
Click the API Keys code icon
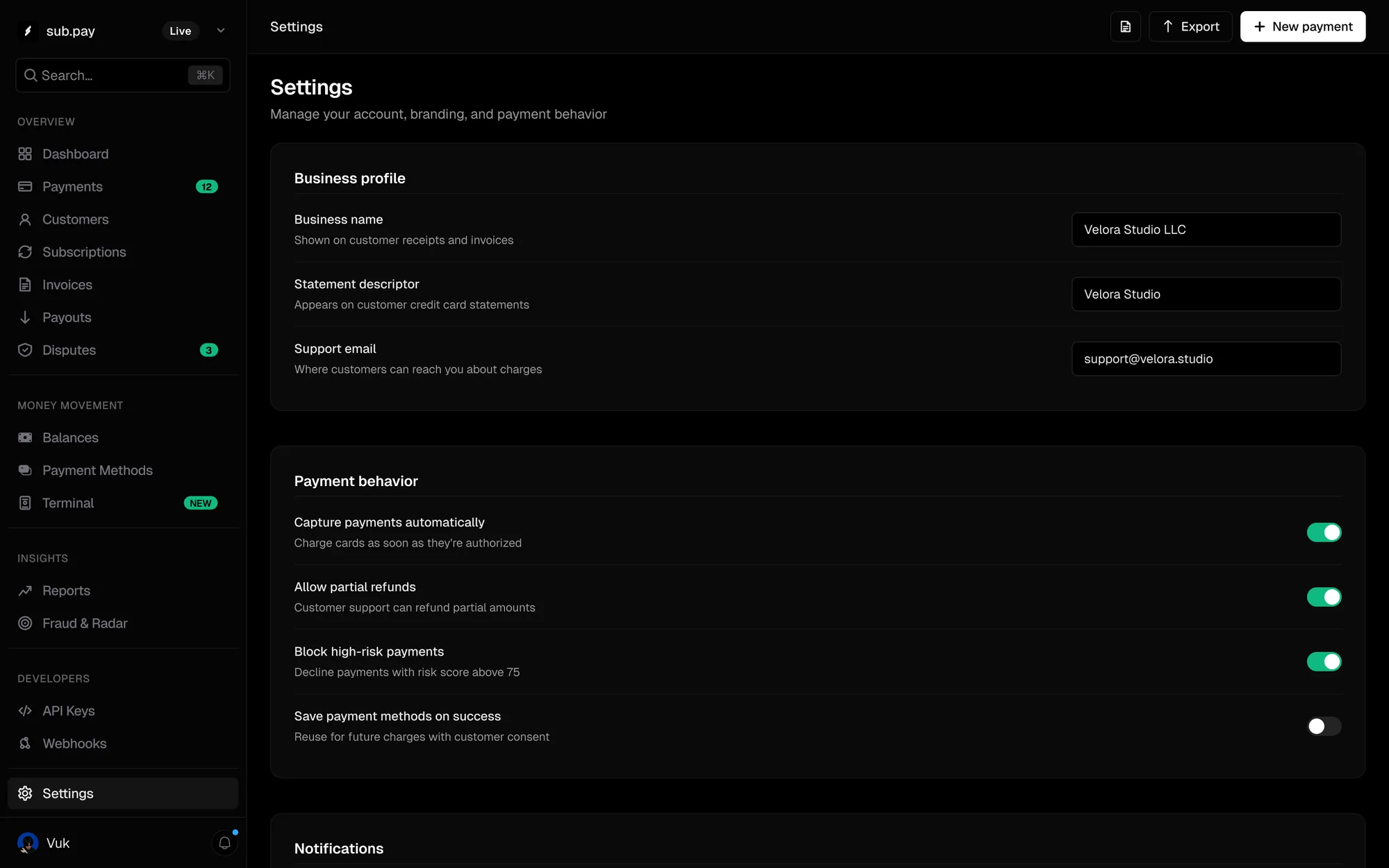tap(25, 711)
